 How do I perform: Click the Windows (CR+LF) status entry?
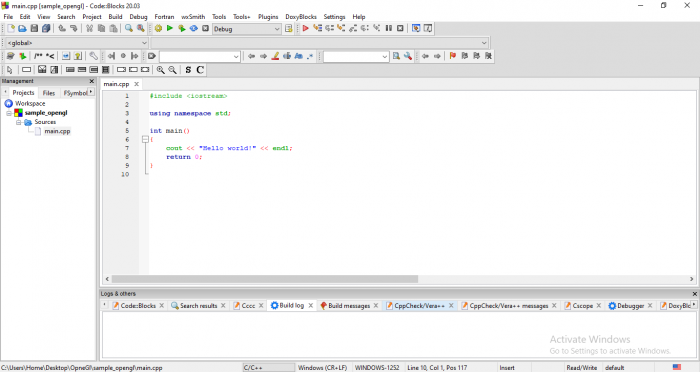tap(322, 368)
